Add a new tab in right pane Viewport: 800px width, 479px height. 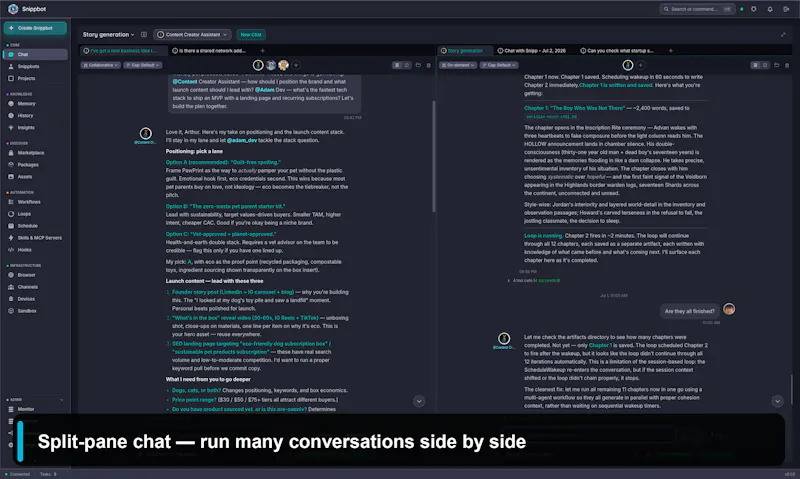[670, 51]
